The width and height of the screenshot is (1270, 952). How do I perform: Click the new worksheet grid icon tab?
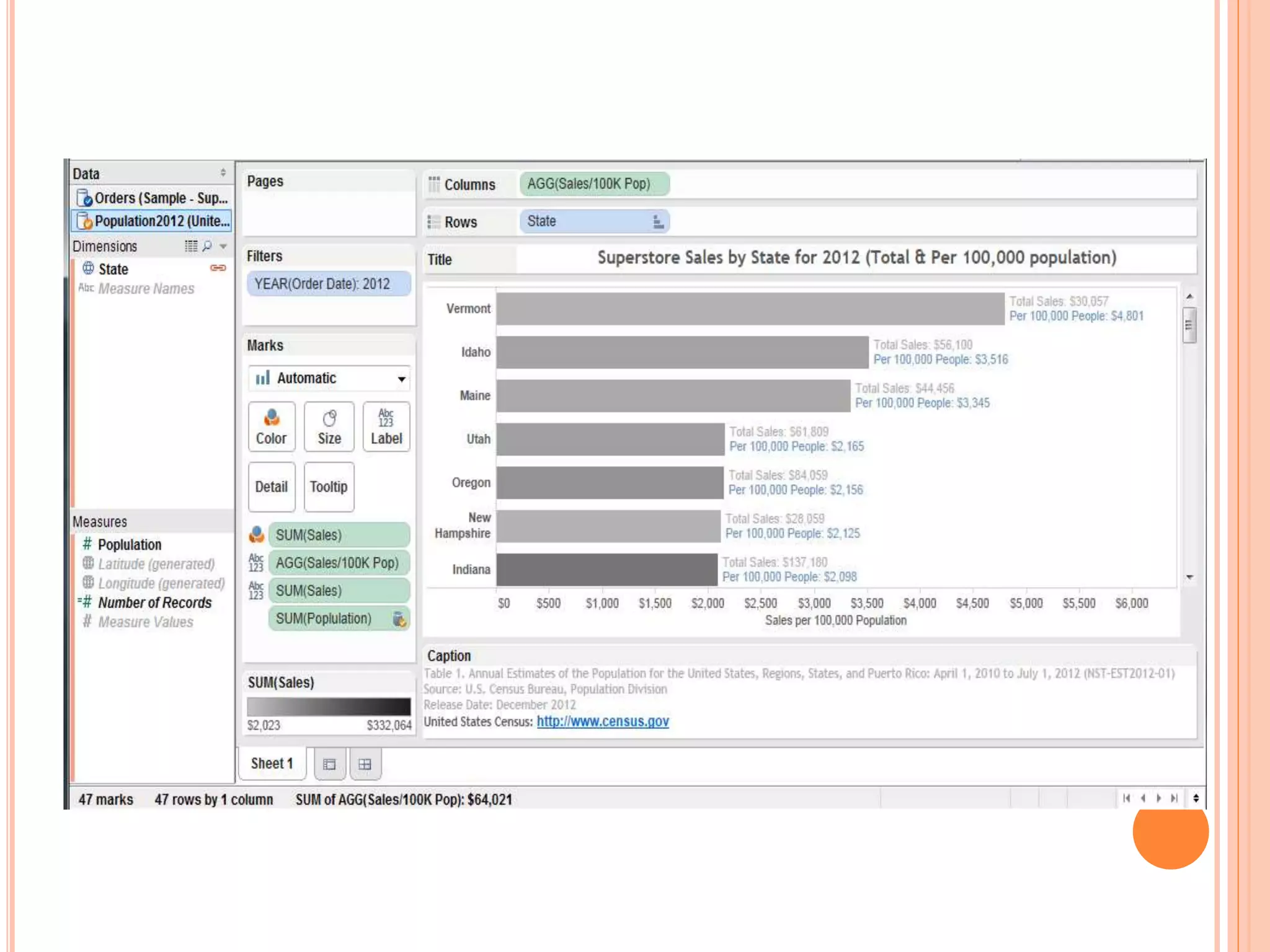pyautogui.click(x=365, y=764)
